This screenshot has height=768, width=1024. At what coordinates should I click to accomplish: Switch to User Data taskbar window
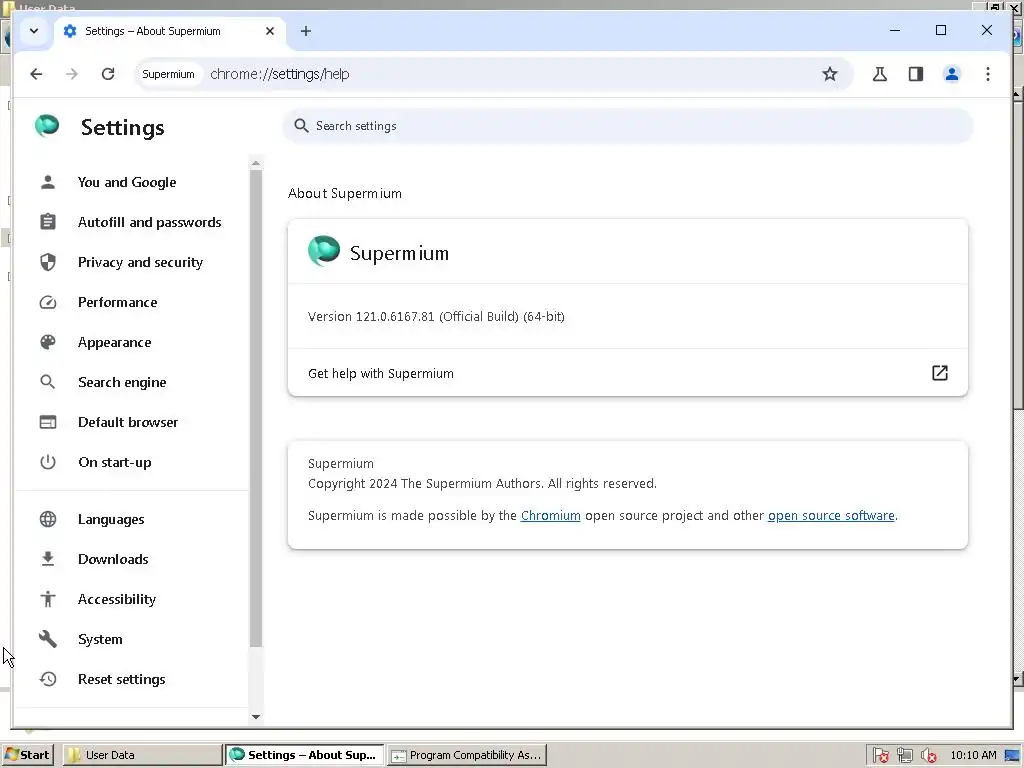142,755
